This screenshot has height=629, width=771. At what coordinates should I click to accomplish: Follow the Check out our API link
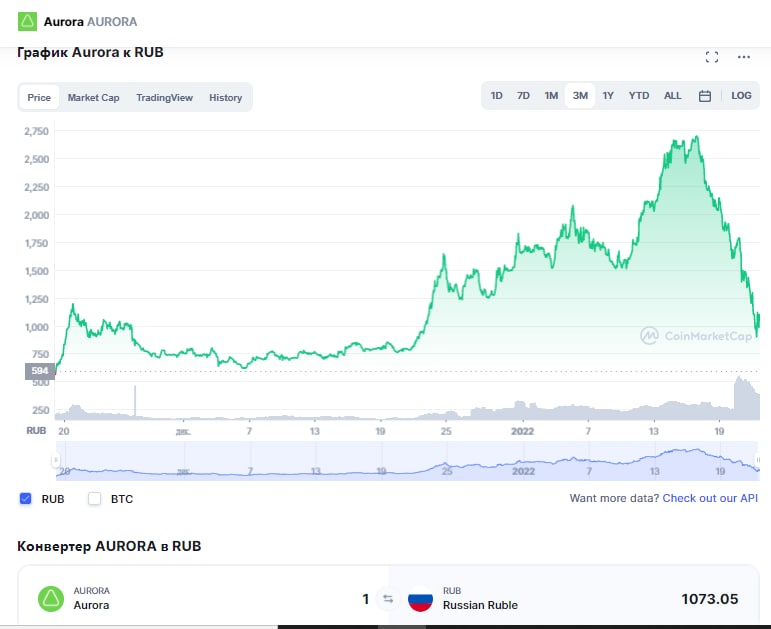[710, 498]
